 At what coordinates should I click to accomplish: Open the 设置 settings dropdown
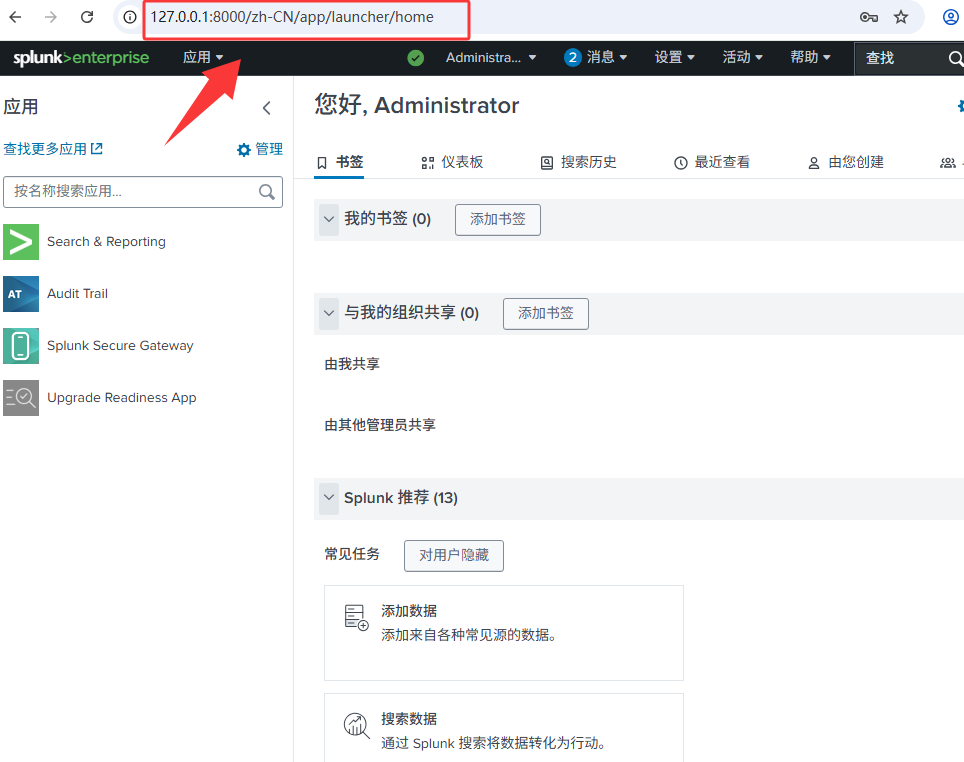click(x=674, y=57)
